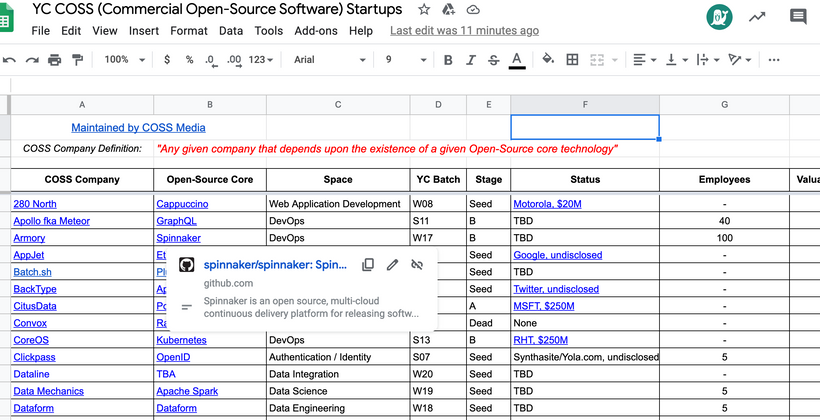Open the Insert menu
This screenshot has height=420, width=820.
tap(144, 31)
